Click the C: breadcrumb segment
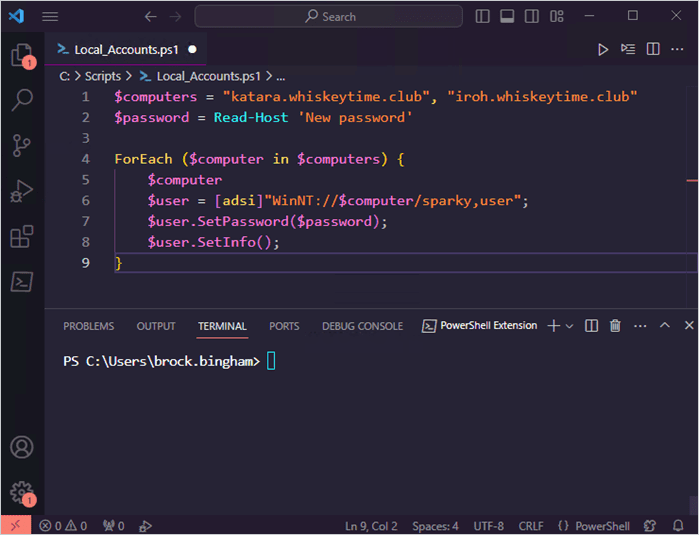This screenshot has height=535, width=699. pos(64,77)
